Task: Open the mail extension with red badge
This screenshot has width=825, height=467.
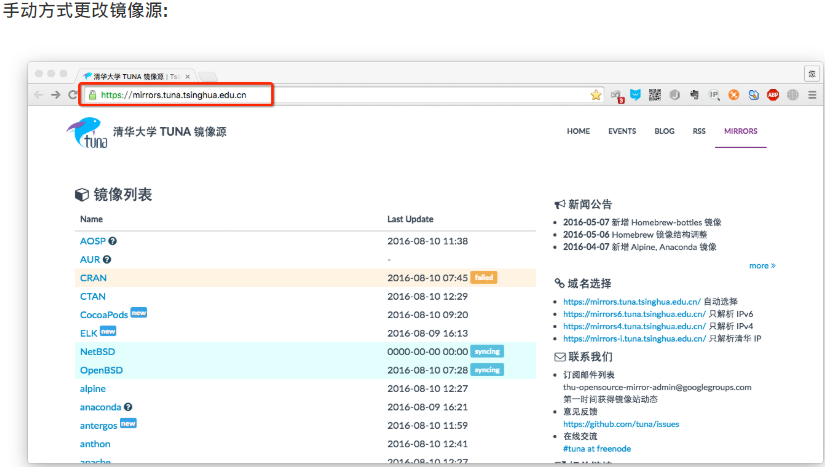Action: [x=617, y=96]
